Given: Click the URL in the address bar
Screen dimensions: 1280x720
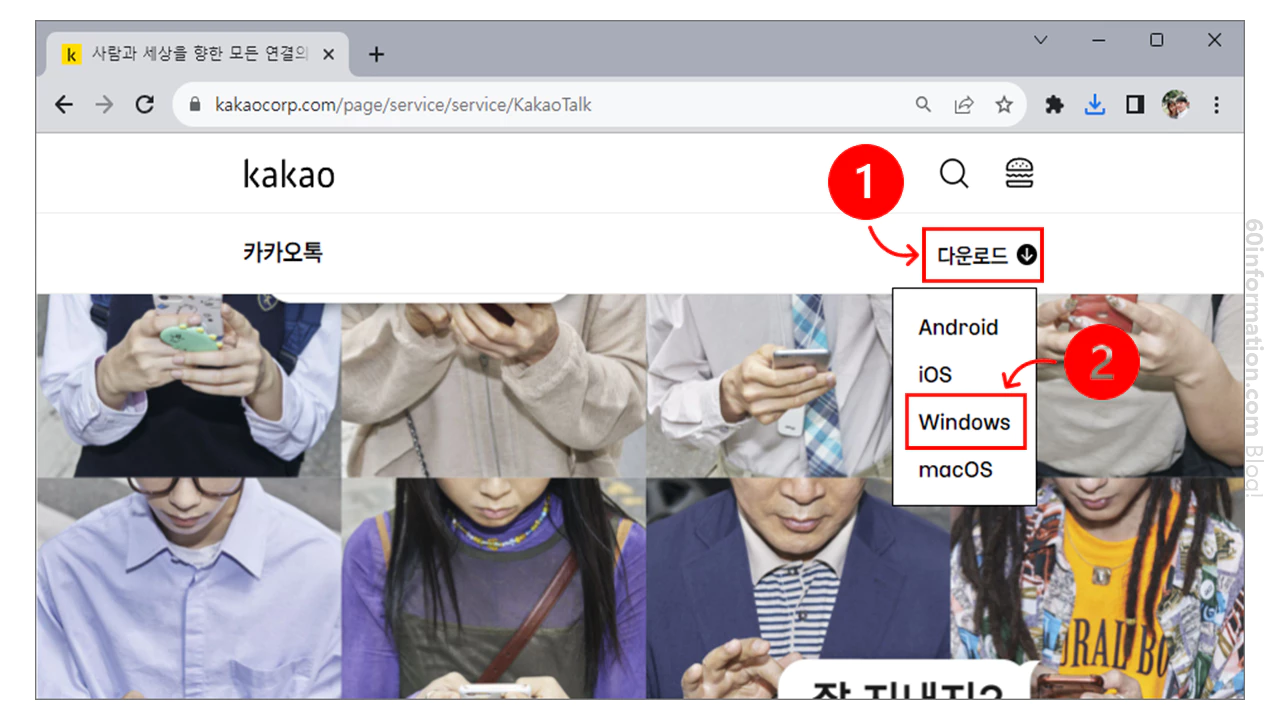Looking at the screenshot, I should 403,105.
